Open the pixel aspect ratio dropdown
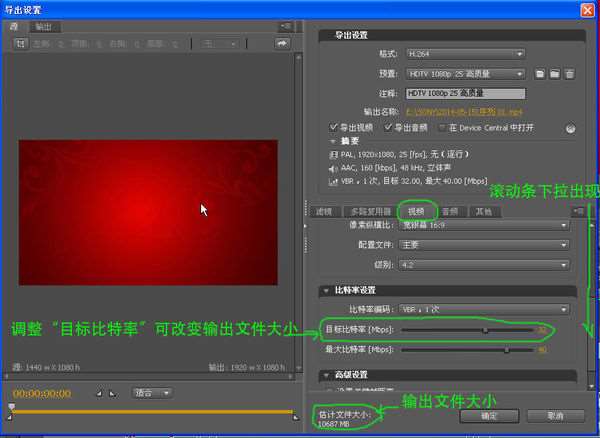Screen dimensions: 600x438 click(x=484, y=225)
